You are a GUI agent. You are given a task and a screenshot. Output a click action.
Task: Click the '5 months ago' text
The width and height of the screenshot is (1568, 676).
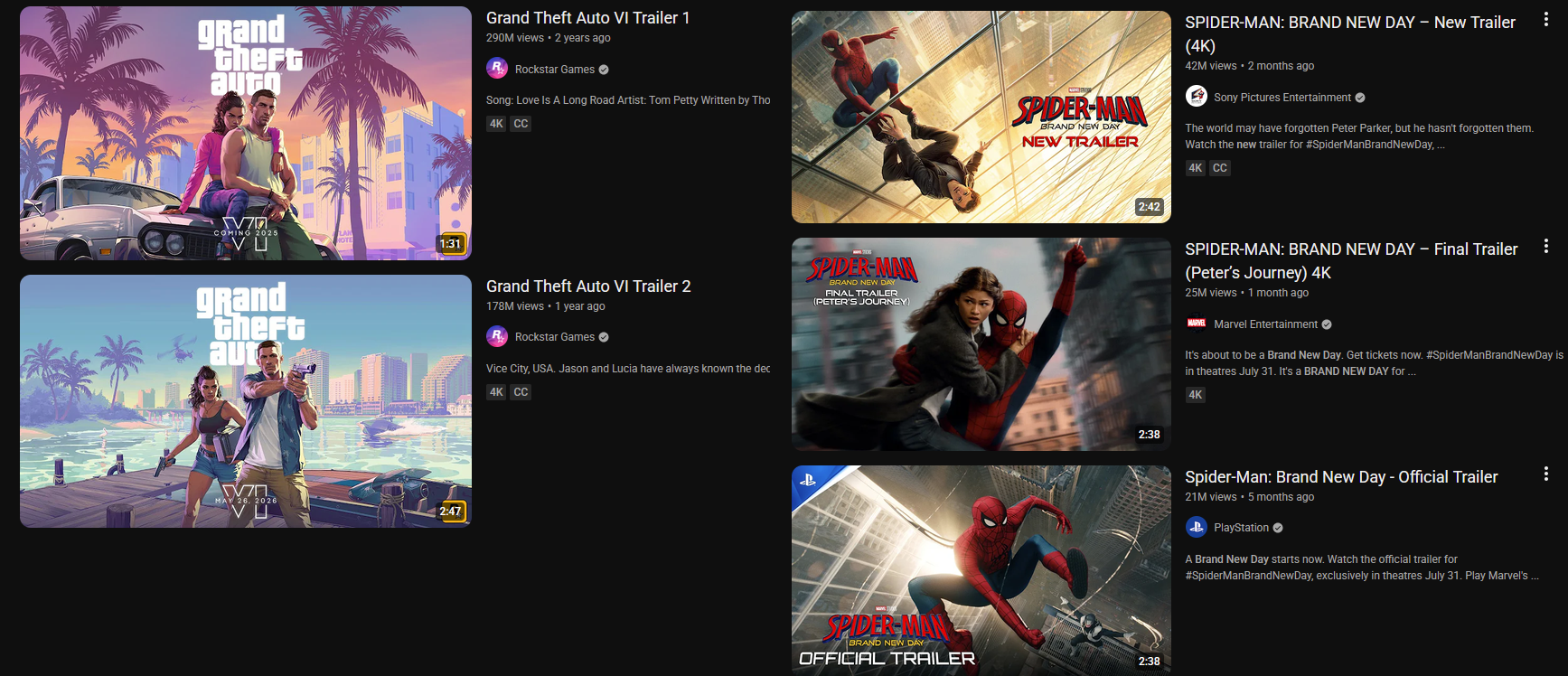pyautogui.click(x=1282, y=497)
